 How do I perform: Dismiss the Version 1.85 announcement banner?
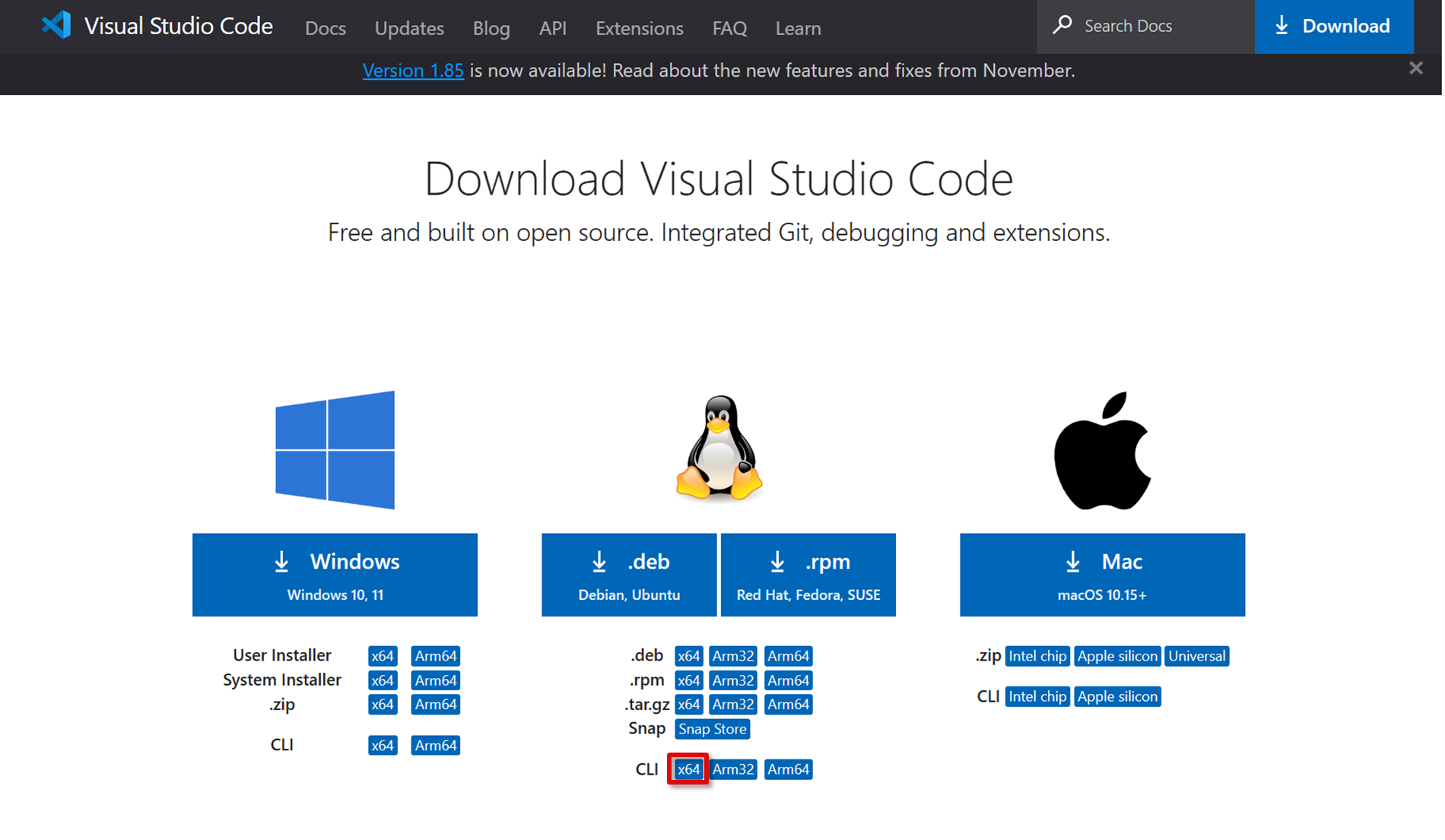(x=1415, y=68)
